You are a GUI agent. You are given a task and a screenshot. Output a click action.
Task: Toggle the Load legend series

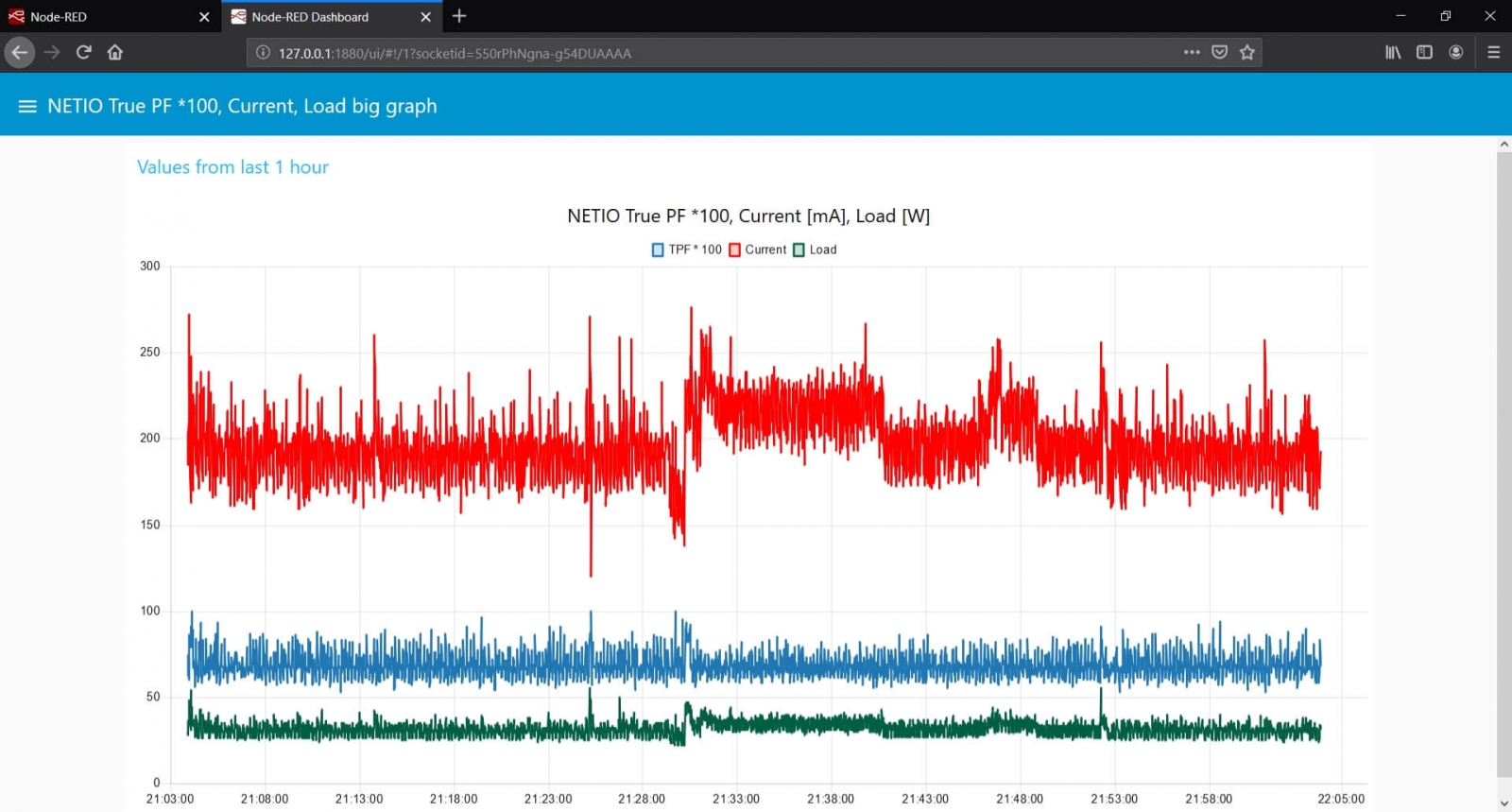coord(815,250)
